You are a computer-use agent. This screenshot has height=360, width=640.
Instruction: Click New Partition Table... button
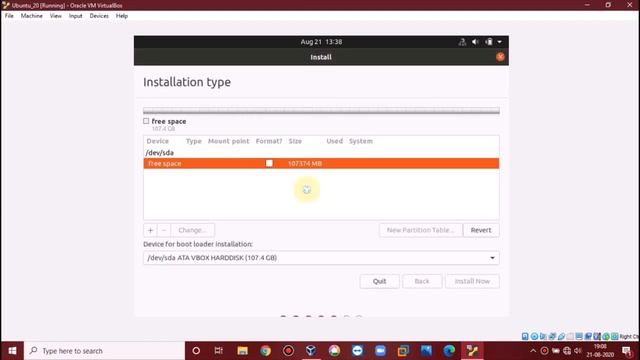[420, 230]
